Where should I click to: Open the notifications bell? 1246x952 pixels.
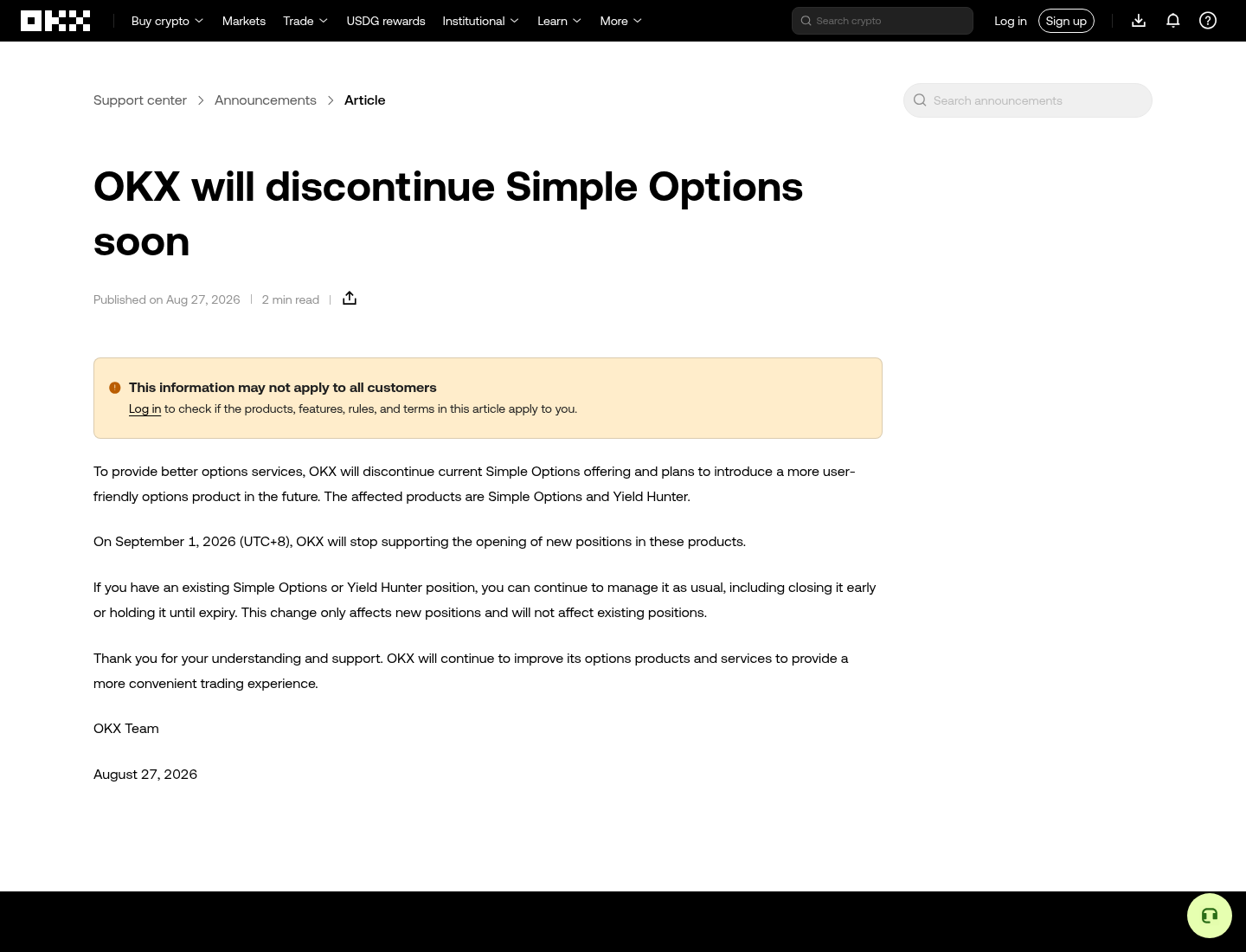pos(1173,21)
